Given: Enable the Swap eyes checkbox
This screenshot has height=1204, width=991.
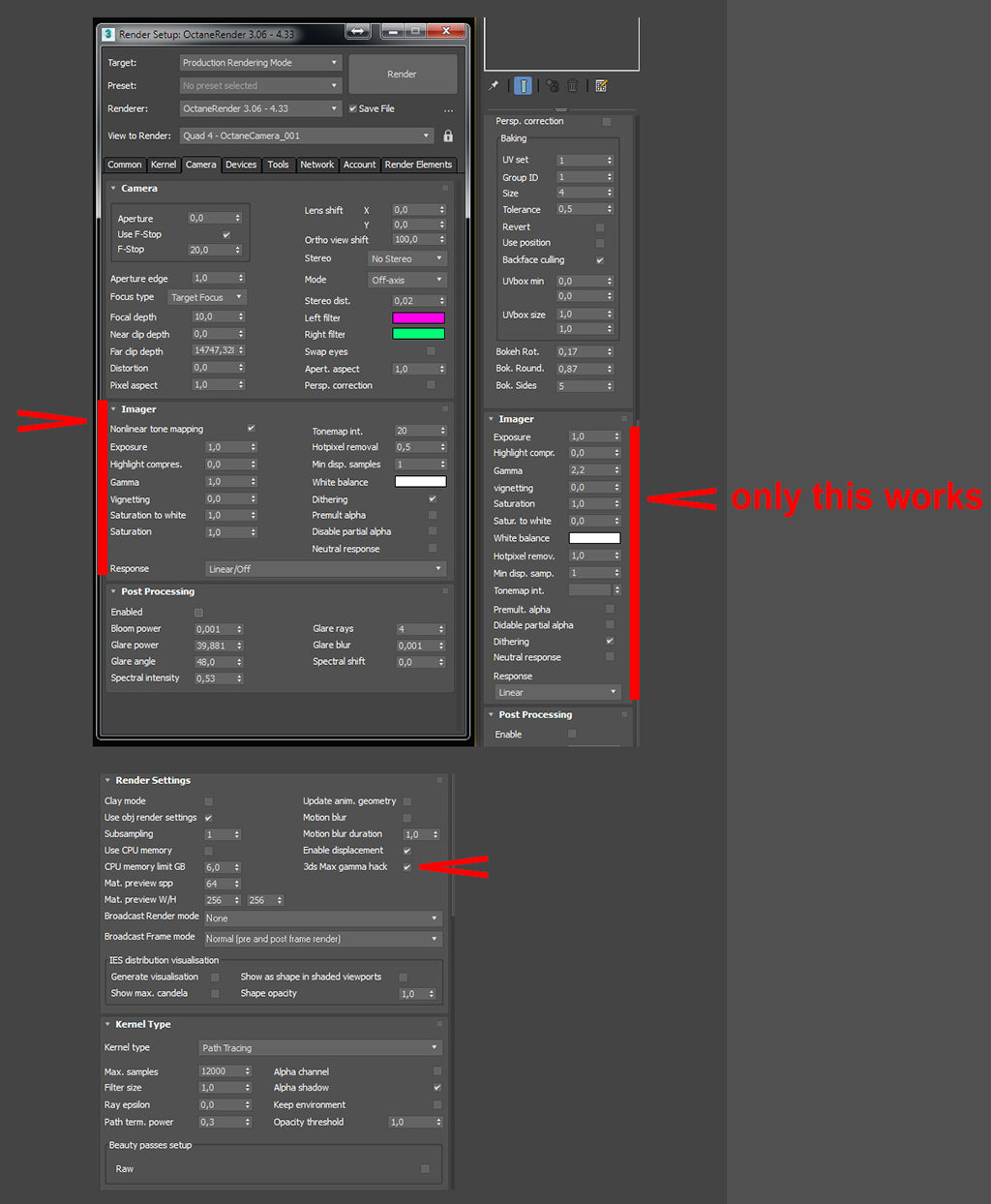Looking at the screenshot, I should coord(431,351).
